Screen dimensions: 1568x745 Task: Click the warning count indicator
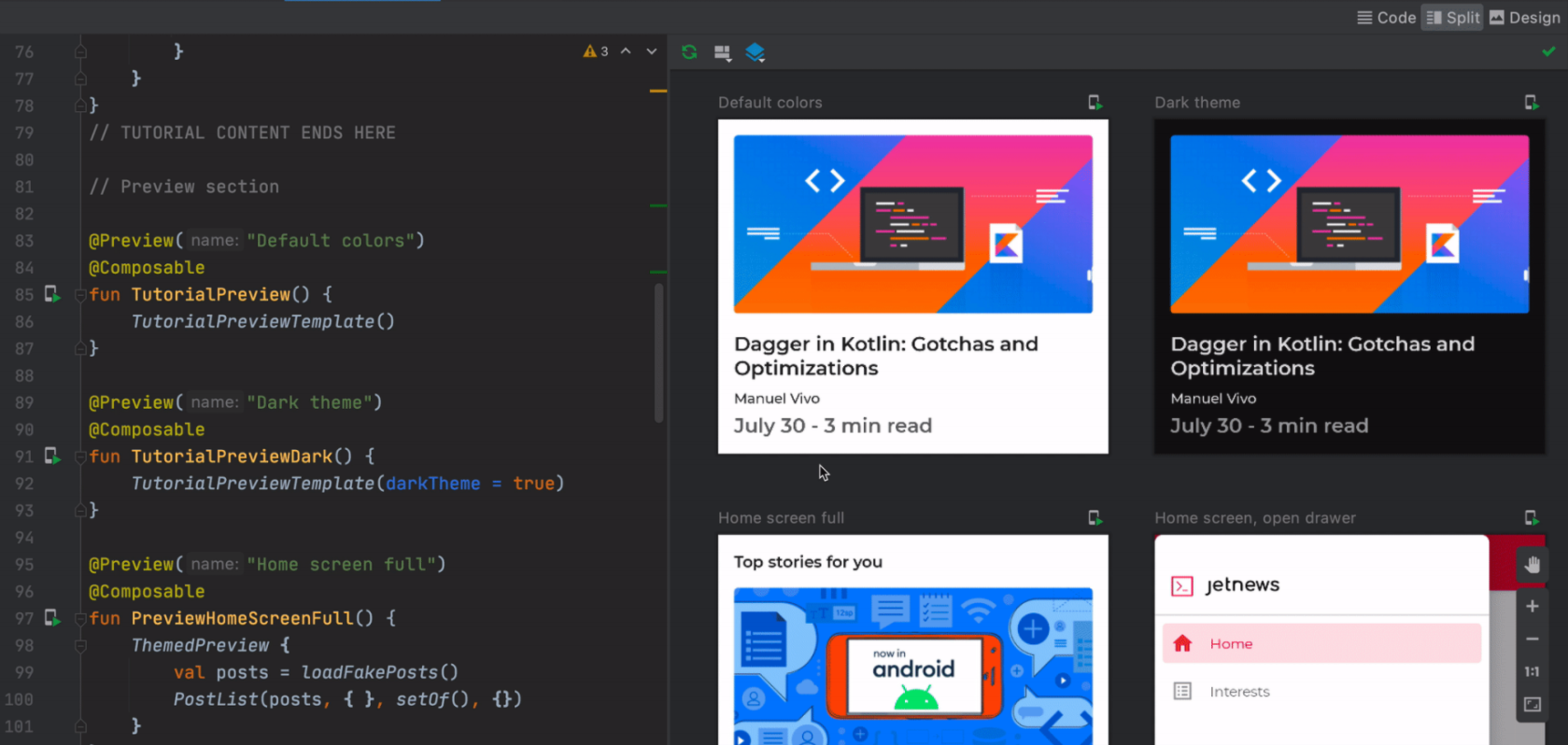pos(596,51)
